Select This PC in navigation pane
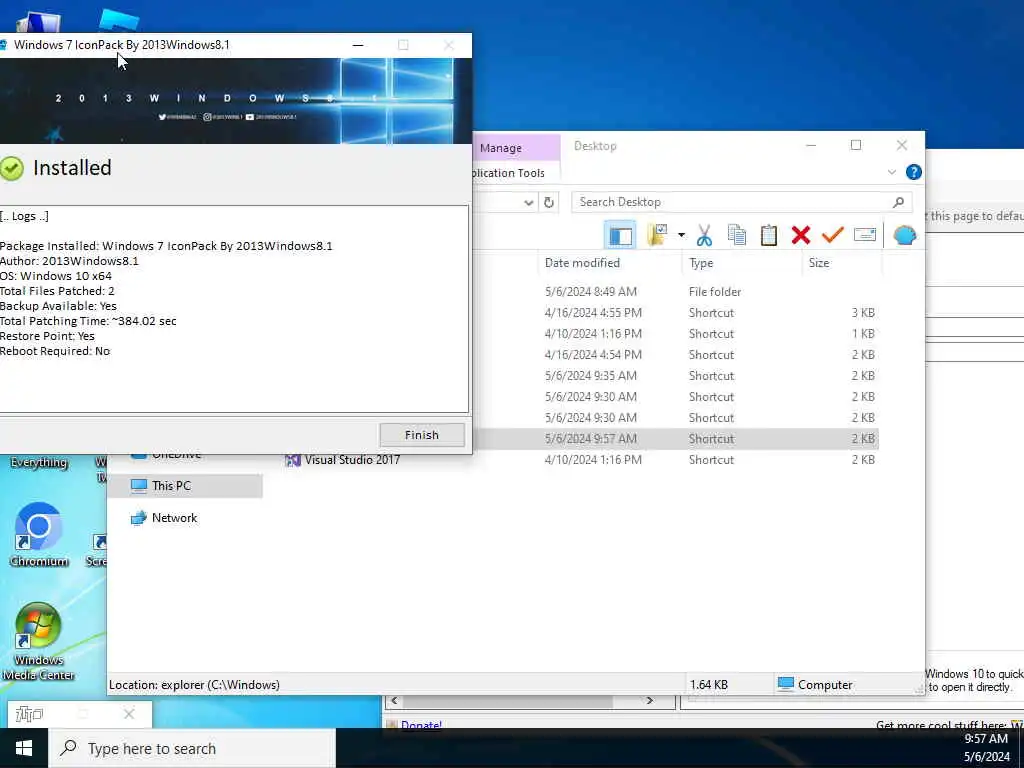The height and width of the screenshot is (768, 1024). coord(171,486)
